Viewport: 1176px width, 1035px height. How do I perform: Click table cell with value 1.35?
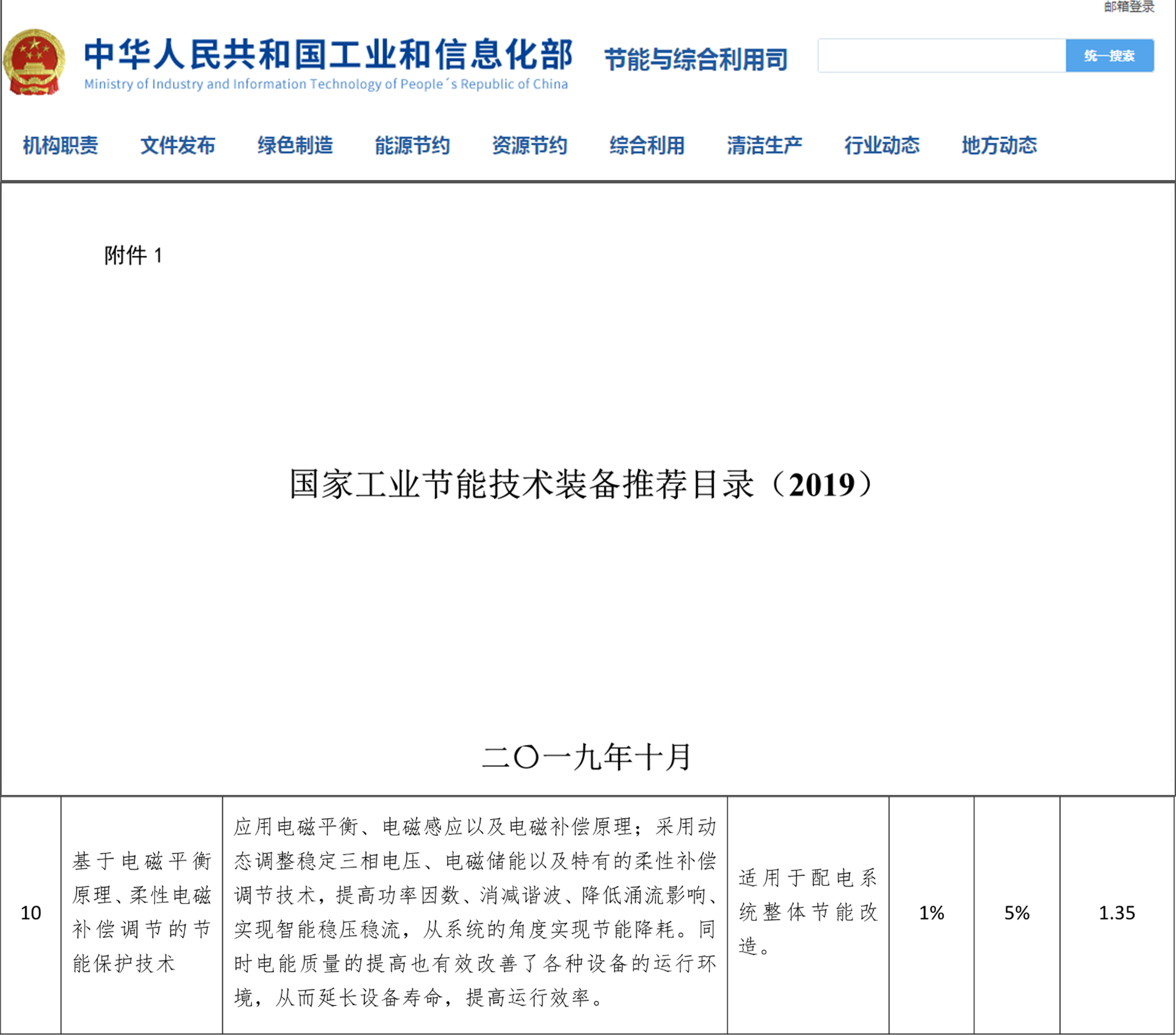tap(1116, 913)
